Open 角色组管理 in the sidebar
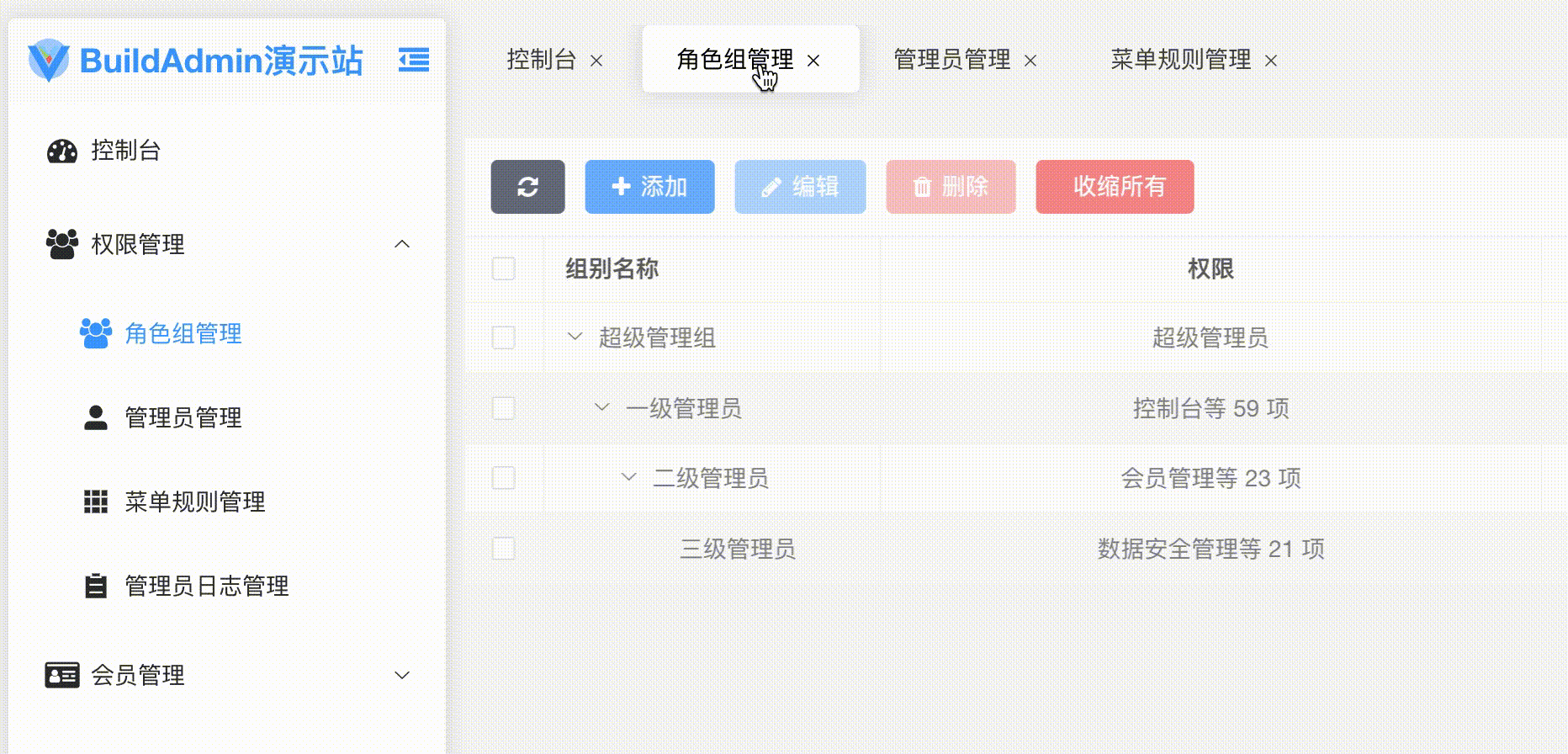 click(x=183, y=333)
